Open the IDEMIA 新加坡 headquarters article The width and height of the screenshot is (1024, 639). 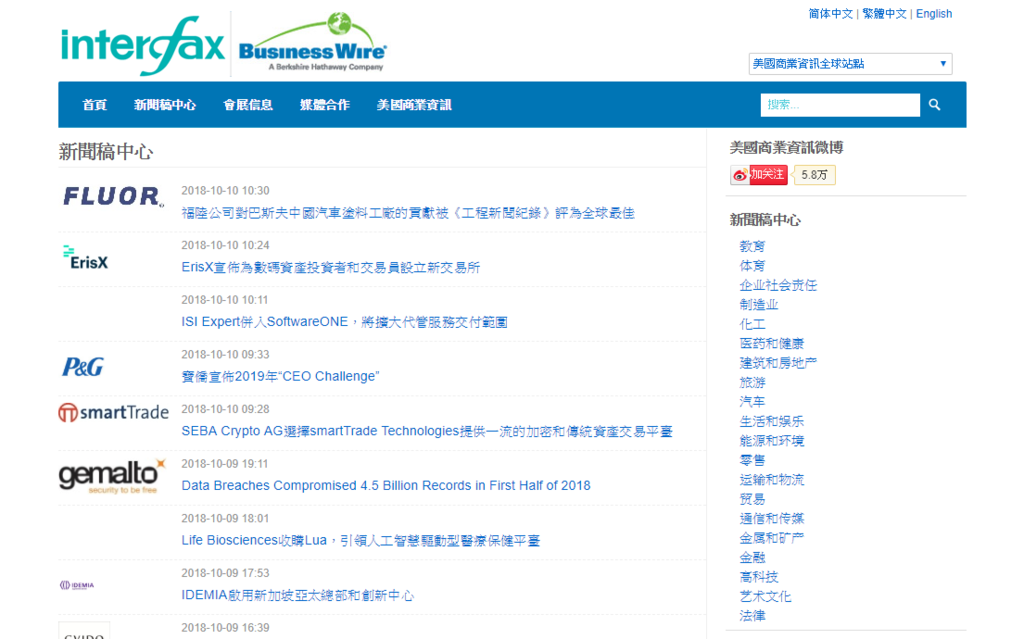[298, 595]
